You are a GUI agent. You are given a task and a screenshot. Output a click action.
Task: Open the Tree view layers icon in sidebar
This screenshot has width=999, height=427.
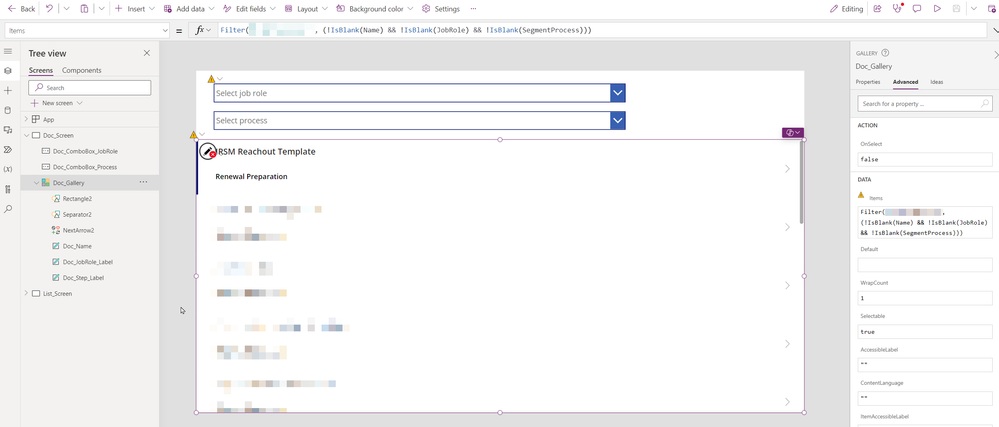pyautogui.click(x=8, y=71)
